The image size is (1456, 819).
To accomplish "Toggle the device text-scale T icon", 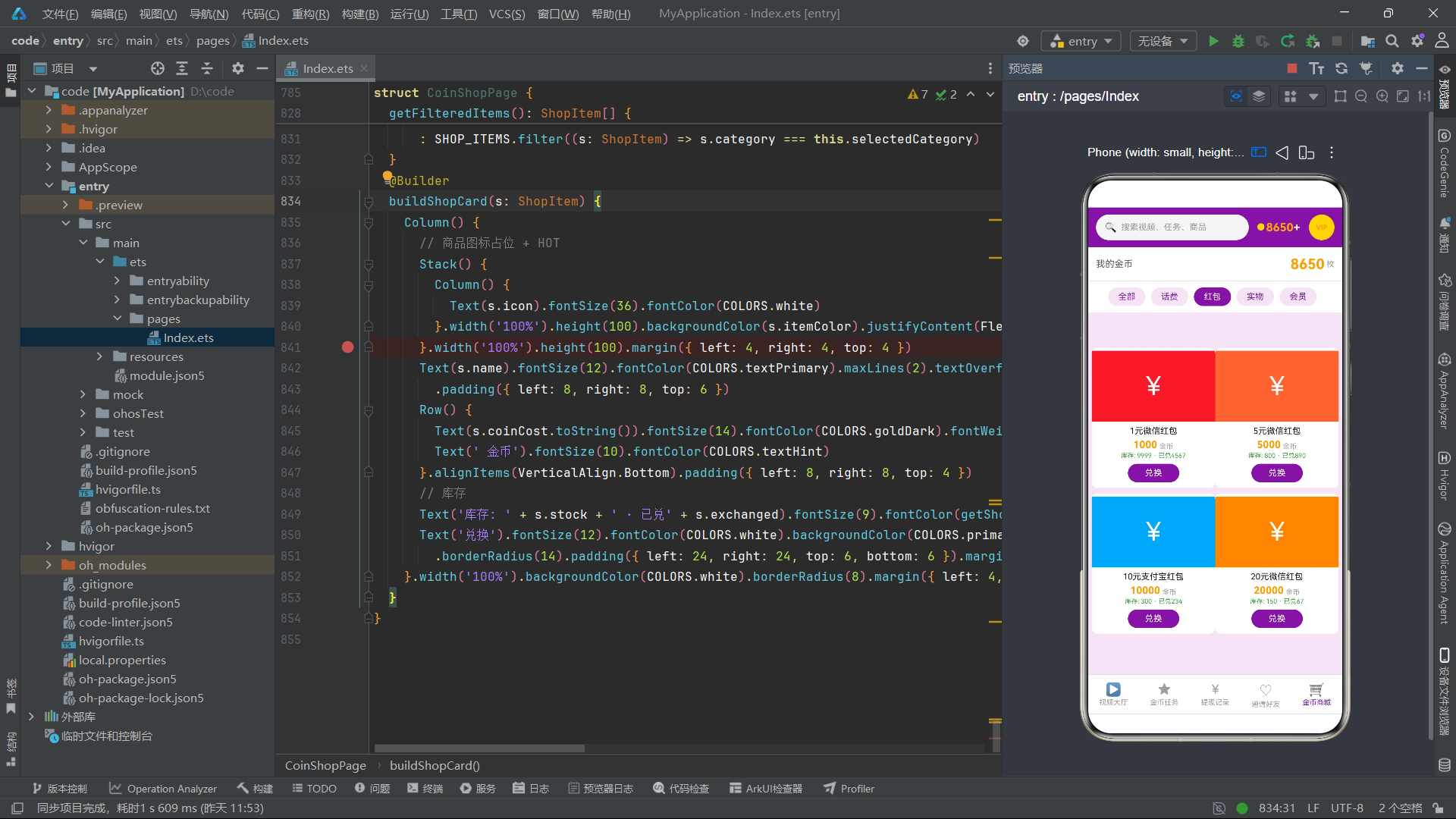I will point(1259,152).
